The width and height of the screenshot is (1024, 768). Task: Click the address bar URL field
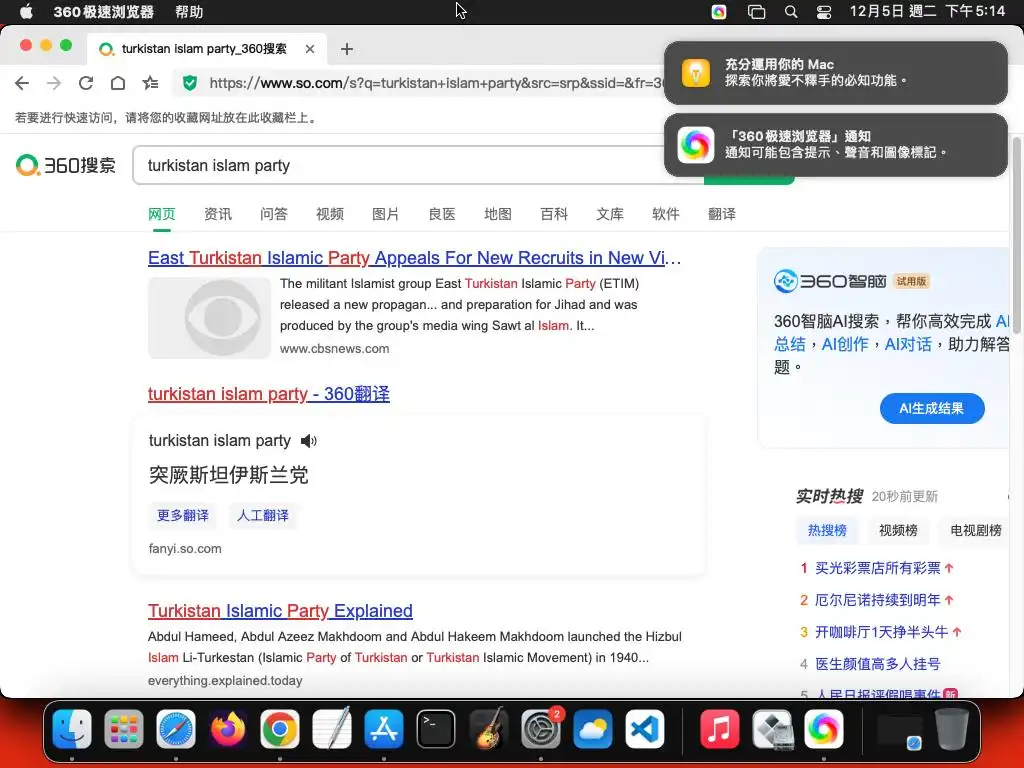click(x=434, y=83)
